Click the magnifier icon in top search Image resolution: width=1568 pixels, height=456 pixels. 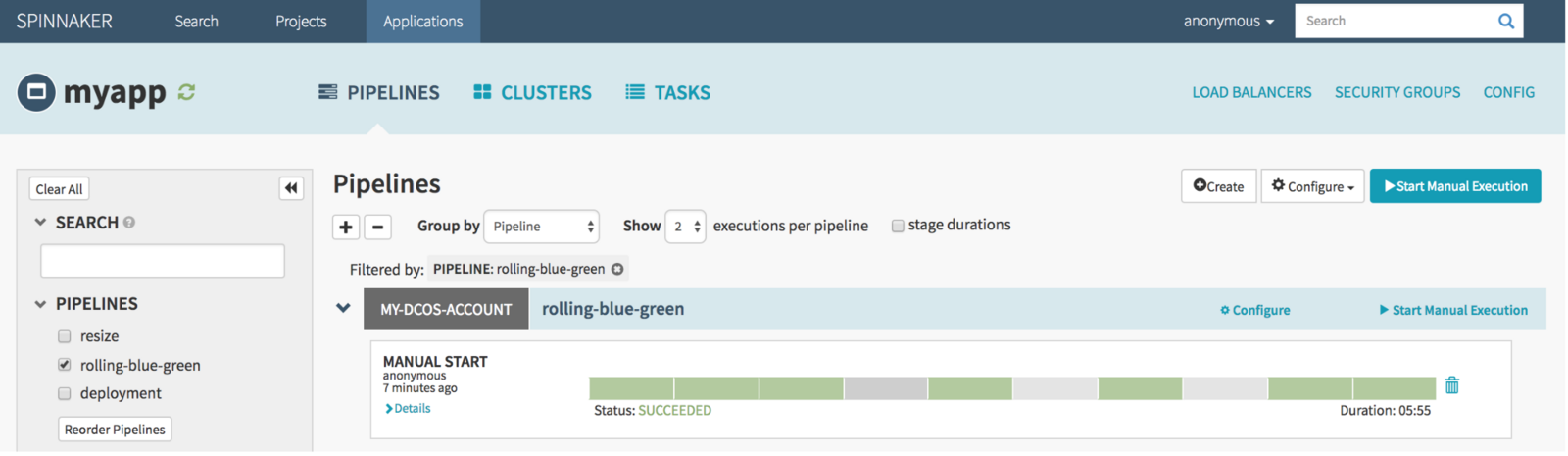pos(1506,21)
